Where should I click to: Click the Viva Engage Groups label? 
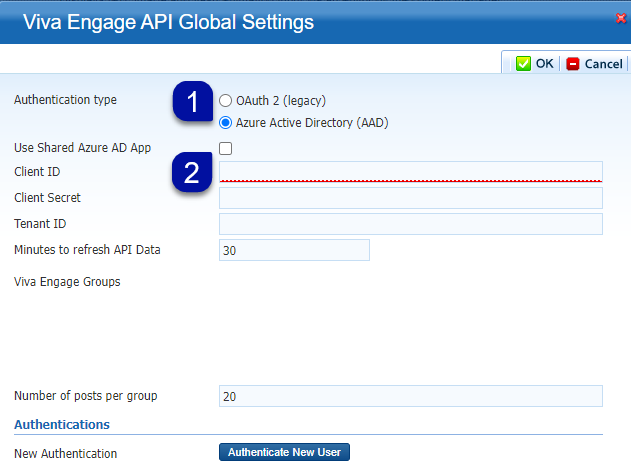point(67,282)
